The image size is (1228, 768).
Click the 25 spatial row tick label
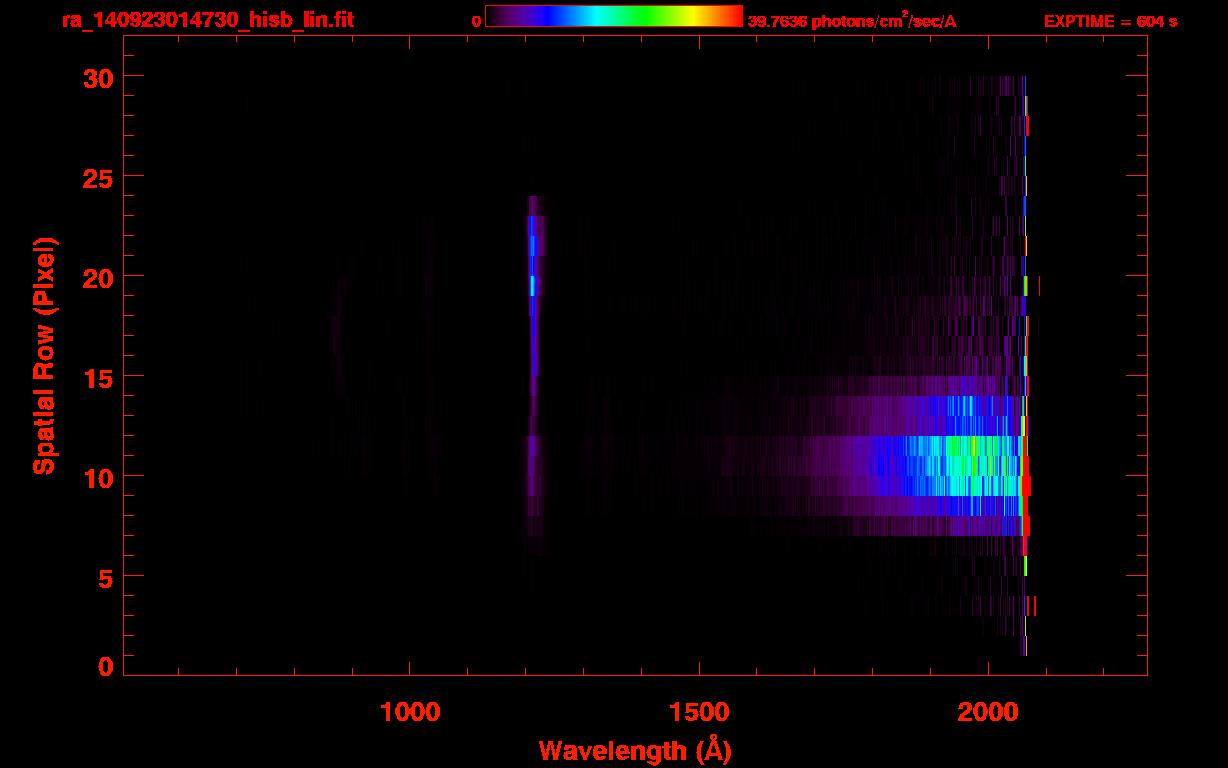(x=100, y=177)
